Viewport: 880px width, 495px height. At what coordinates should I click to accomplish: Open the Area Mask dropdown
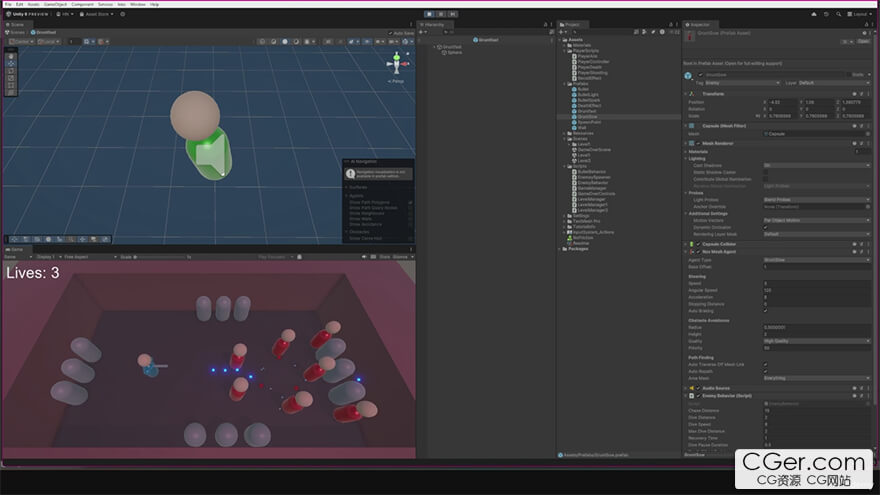(817, 378)
